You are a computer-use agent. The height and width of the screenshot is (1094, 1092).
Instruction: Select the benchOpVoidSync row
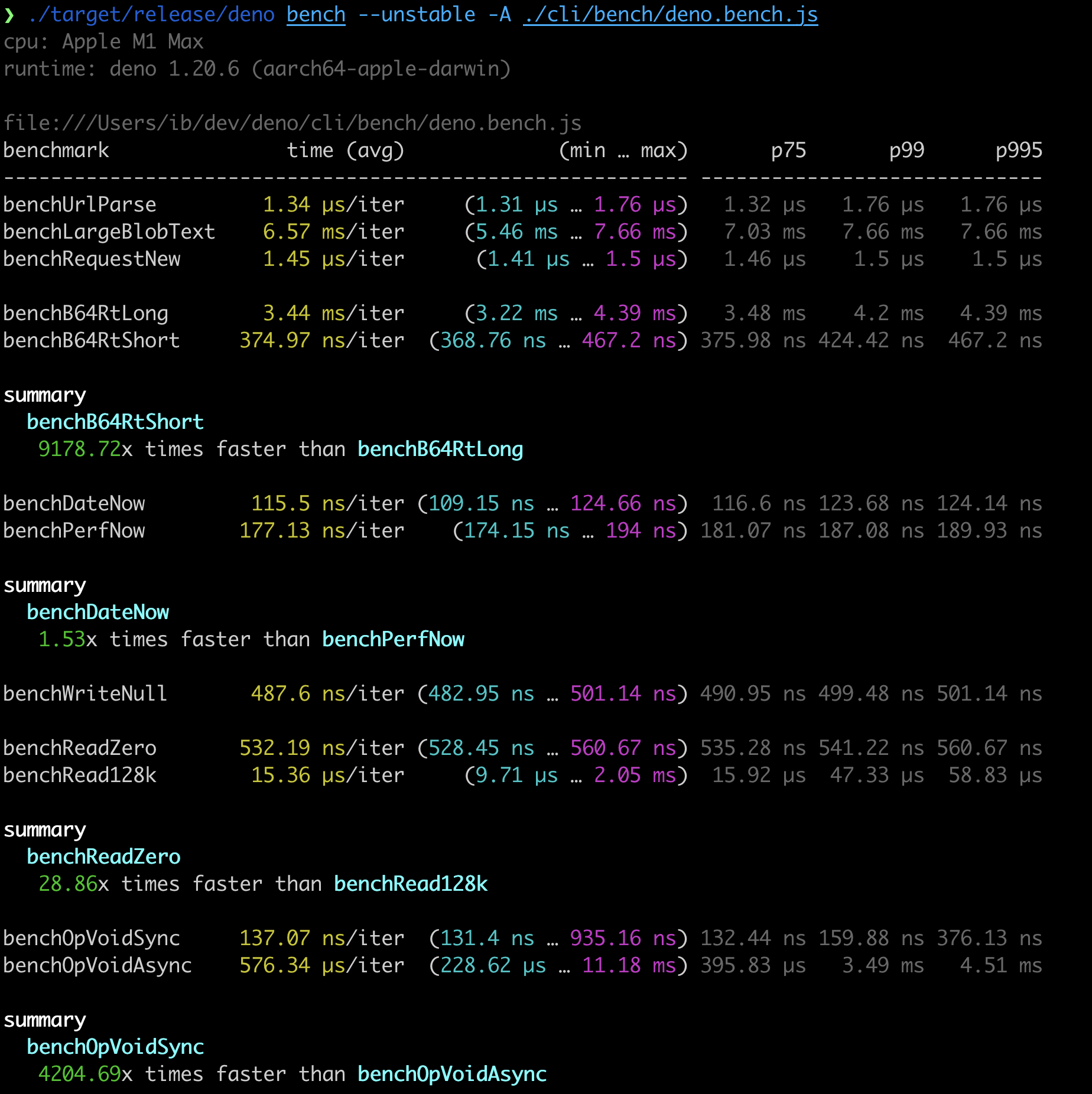tap(91, 937)
